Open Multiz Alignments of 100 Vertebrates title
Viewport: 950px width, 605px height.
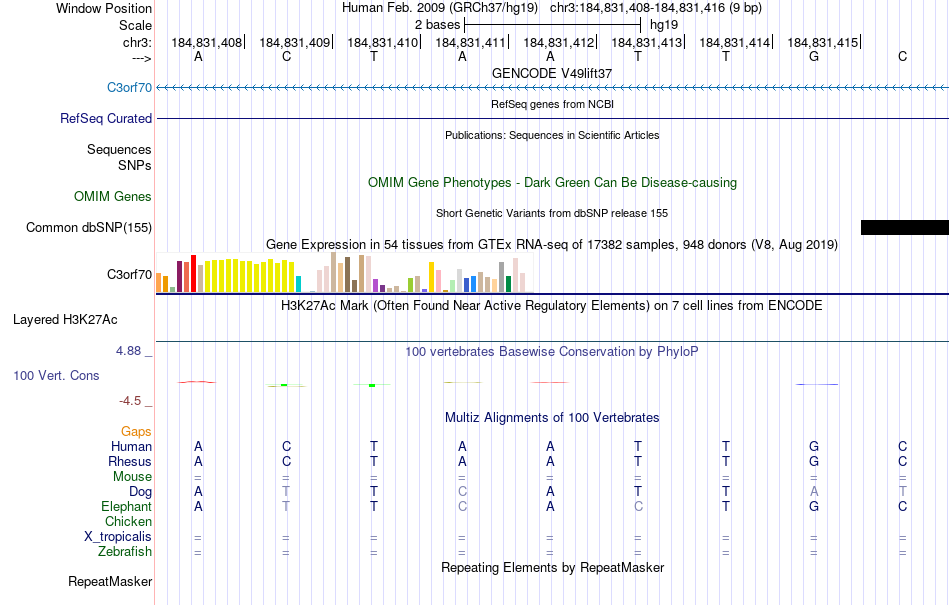(552, 417)
